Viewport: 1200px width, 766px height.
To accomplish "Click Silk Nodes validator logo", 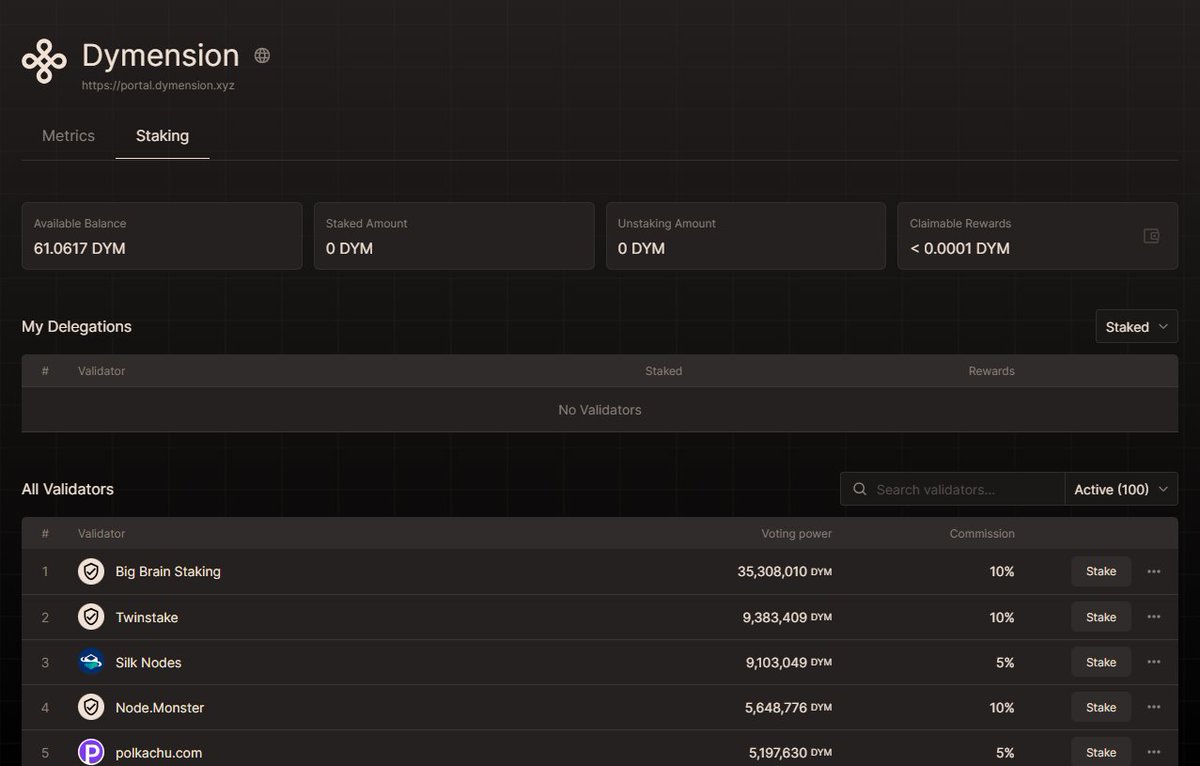I will point(91,662).
